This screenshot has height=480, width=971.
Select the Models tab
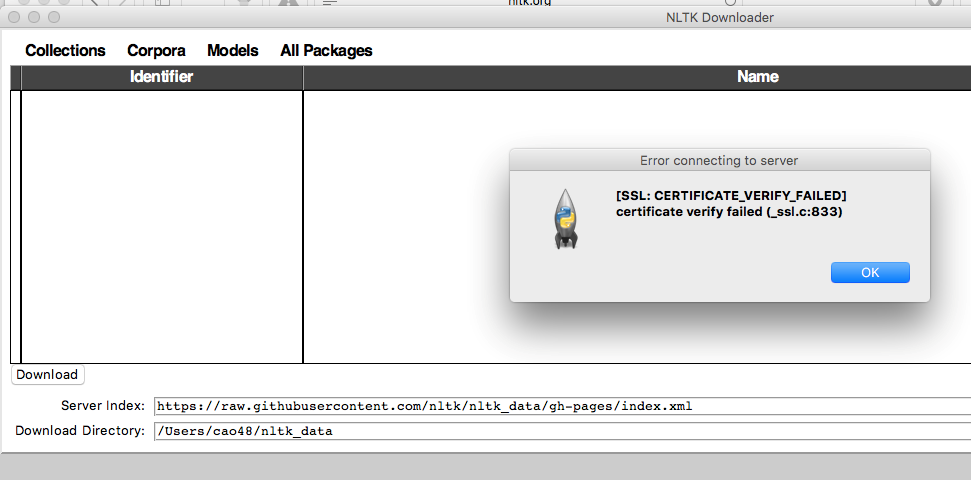point(232,50)
